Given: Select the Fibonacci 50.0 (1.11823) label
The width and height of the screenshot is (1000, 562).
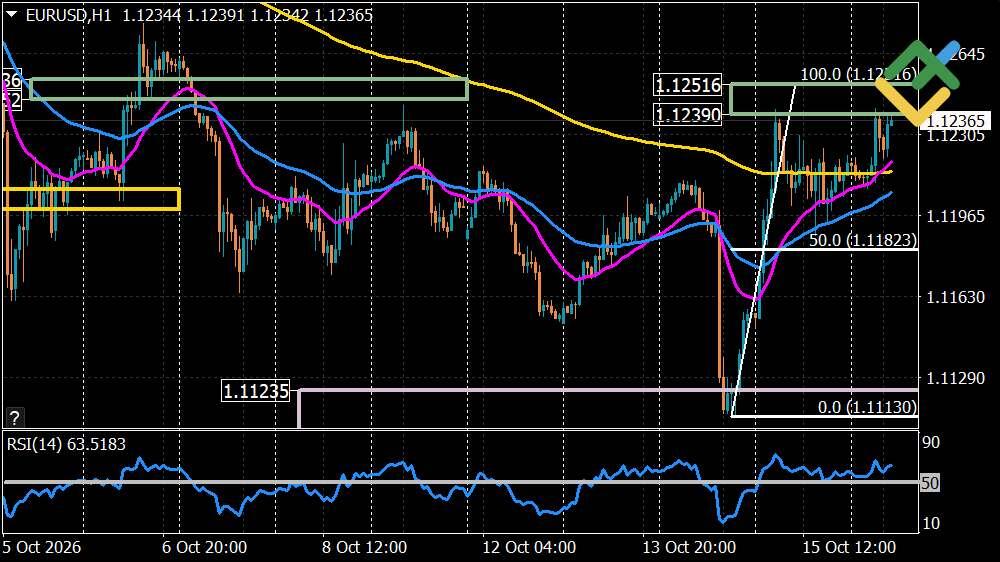Looking at the screenshot, I should [862, 240].
